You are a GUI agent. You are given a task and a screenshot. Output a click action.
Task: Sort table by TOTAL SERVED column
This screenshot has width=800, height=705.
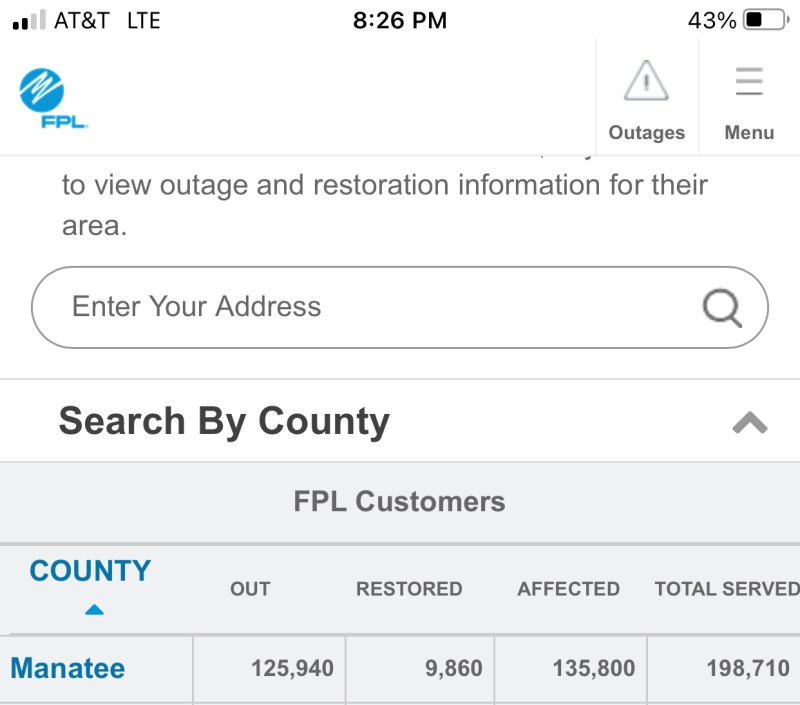[726, 589]
